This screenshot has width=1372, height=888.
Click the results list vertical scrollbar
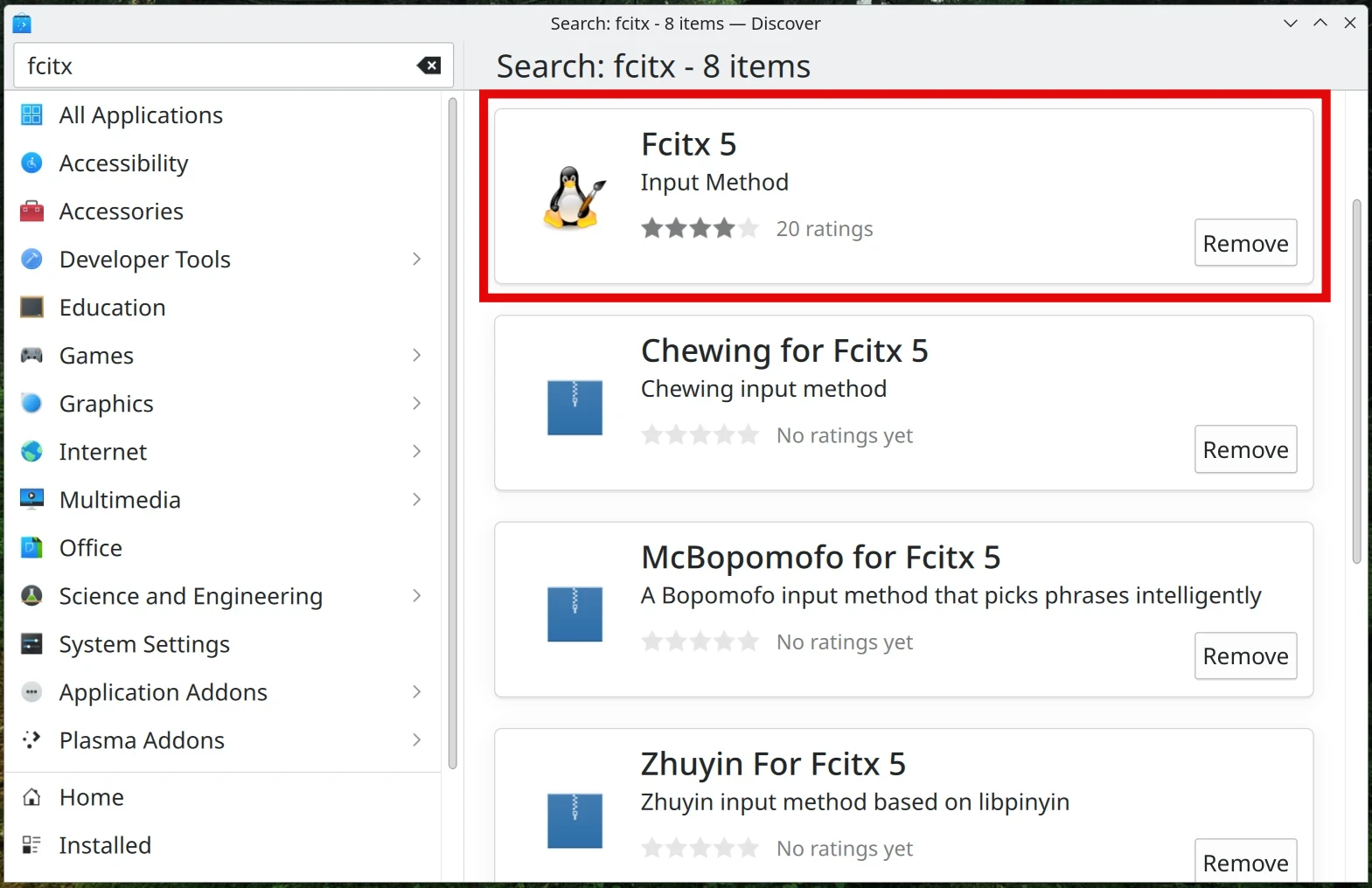pos(1356,382)
